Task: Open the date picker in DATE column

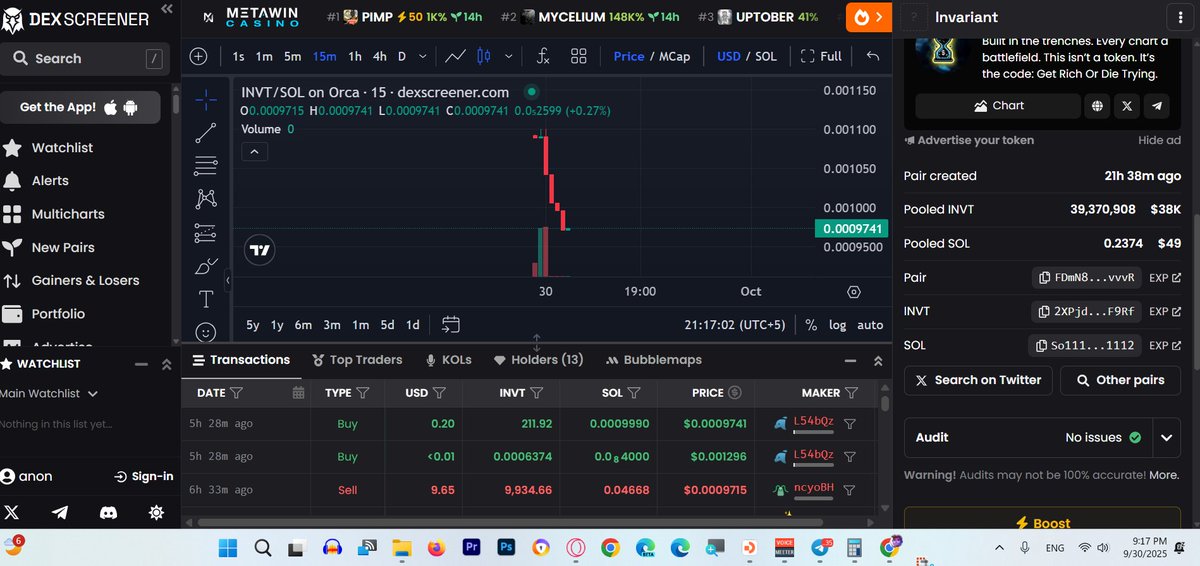Action: [x=298, y=393]
